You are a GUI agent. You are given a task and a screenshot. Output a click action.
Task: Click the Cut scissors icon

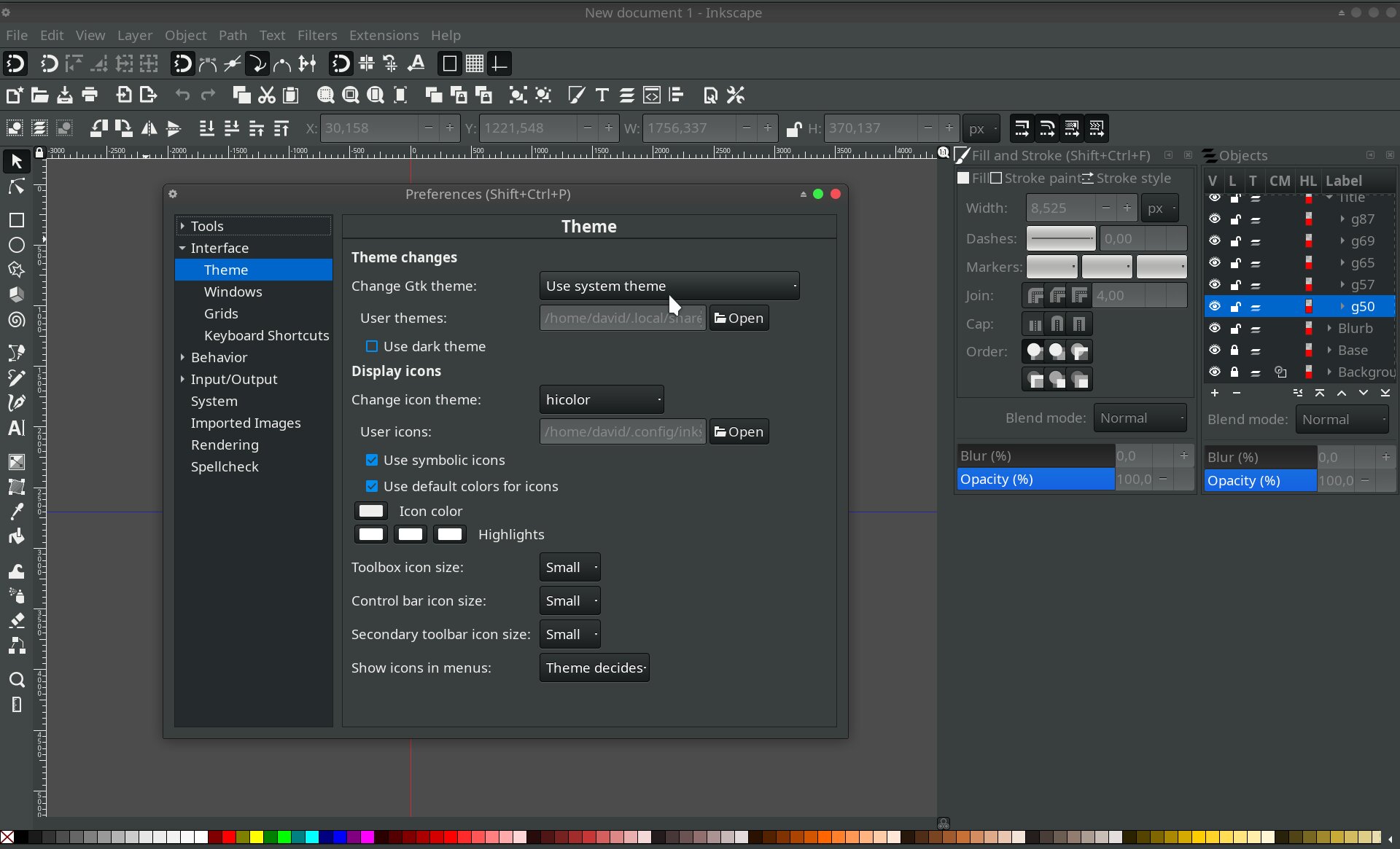266,95
